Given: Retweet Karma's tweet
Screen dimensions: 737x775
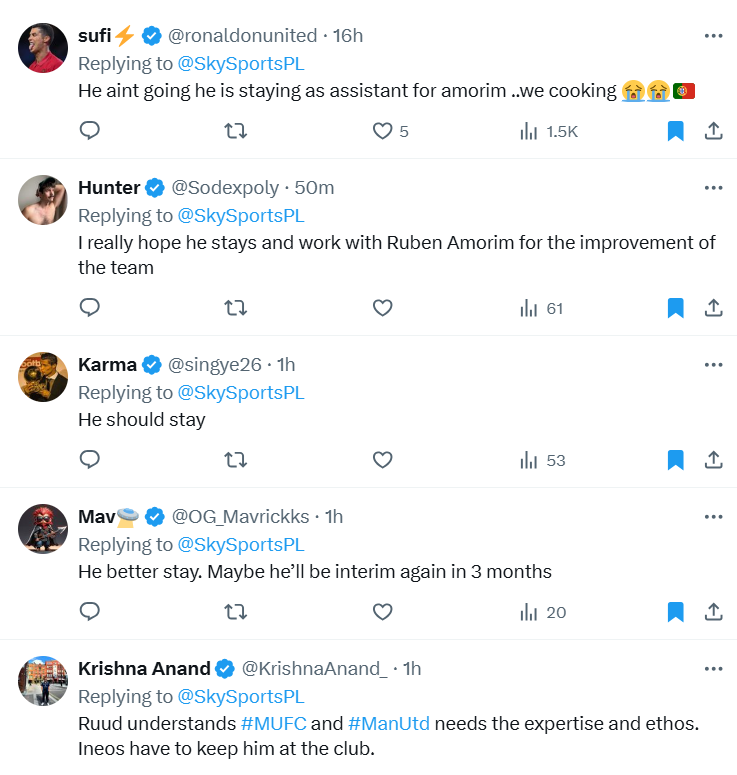Looking at the screenshot, I should (x=236, y=460).
